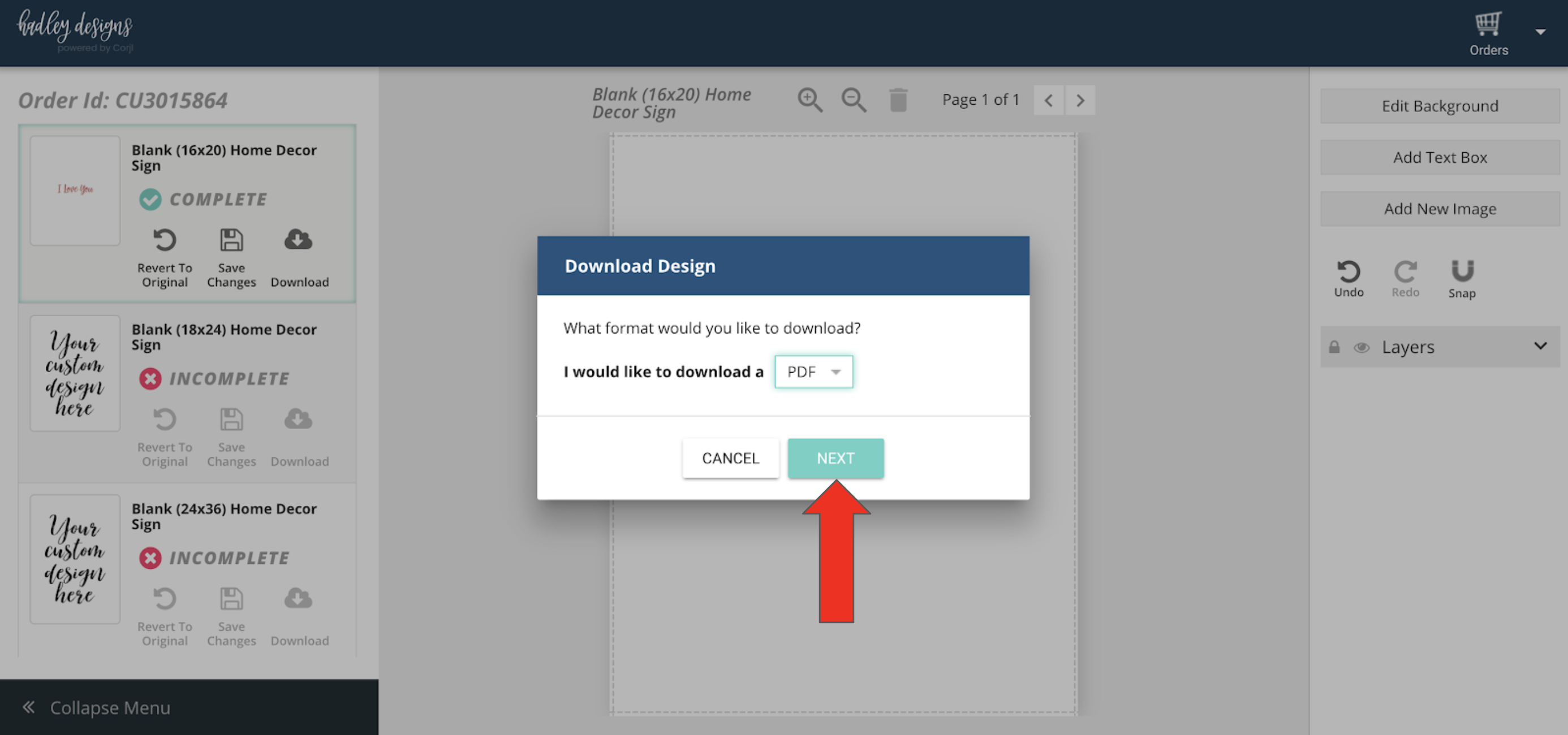Download the 16x20 Home Decor Sign
This screenshot has width=1568, height=735.
coord(298,241)
